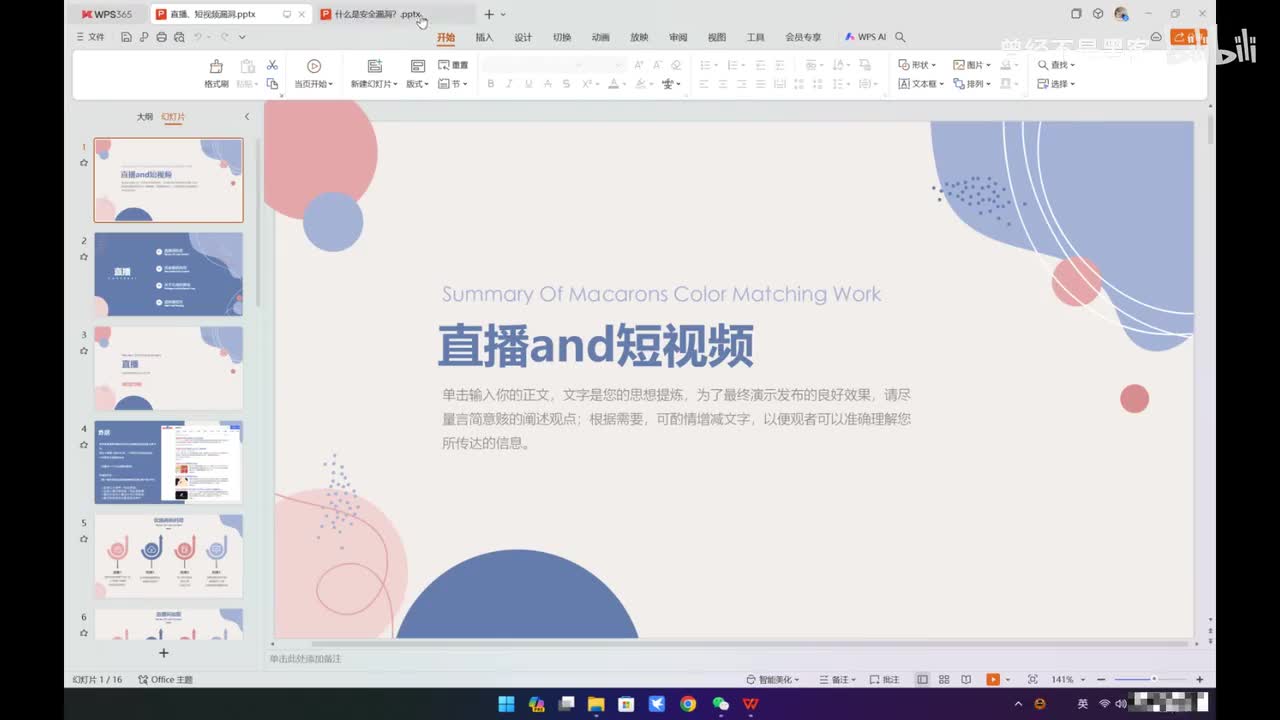
Task: Click the zoom in plus icon
Action: tap(1199, 679)
